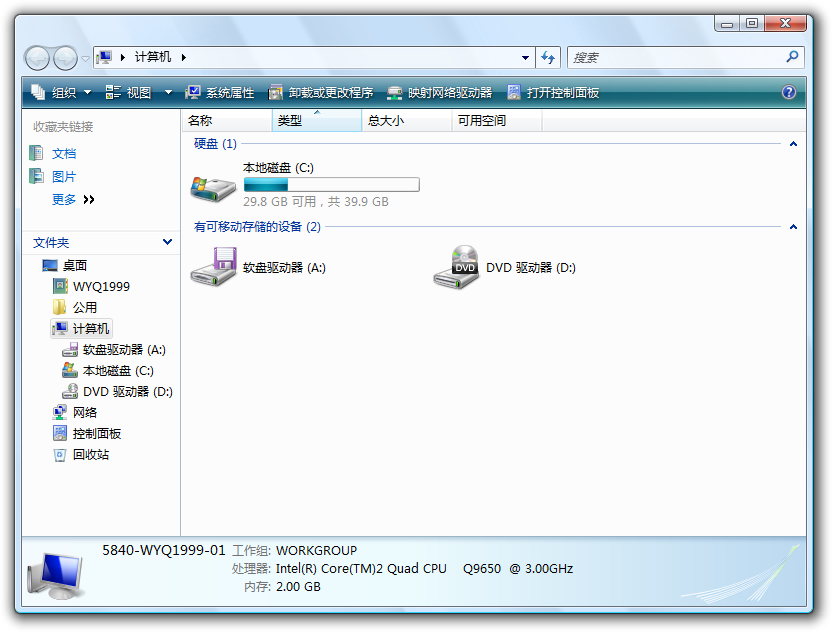
Task: Click the 视图 toolbar button
Action: [128, 93]
